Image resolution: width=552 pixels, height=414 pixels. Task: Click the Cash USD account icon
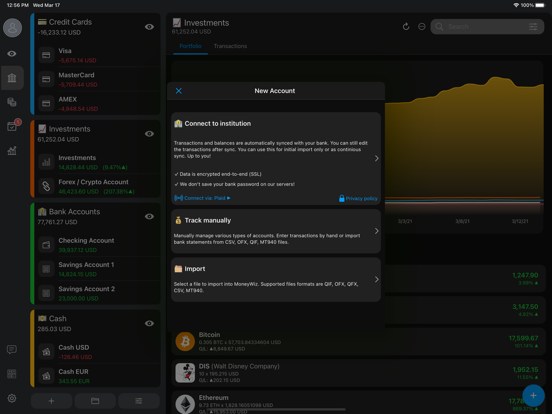coord(46,352)
